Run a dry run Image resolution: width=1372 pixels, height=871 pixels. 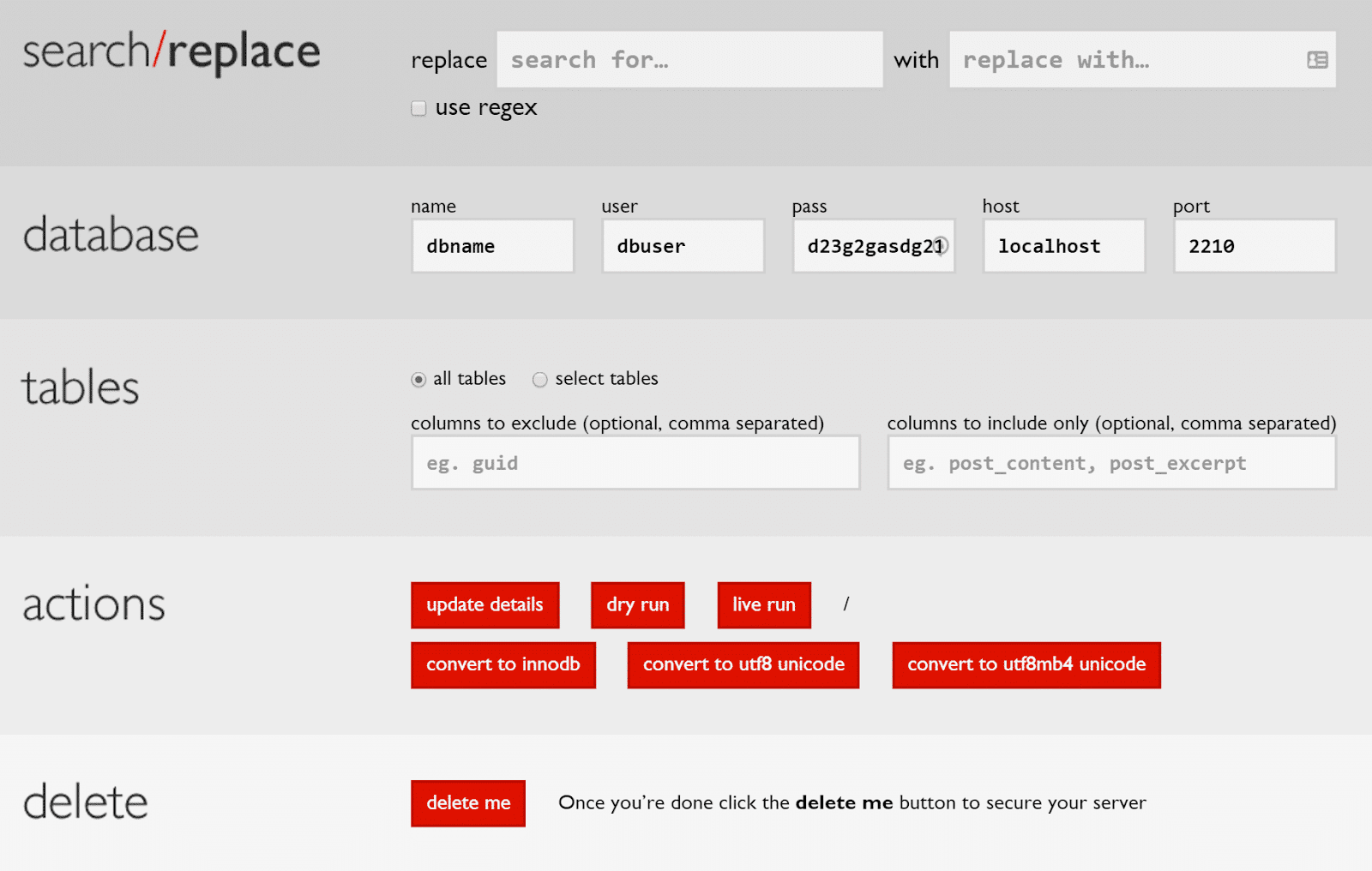(x=637, y=604)
